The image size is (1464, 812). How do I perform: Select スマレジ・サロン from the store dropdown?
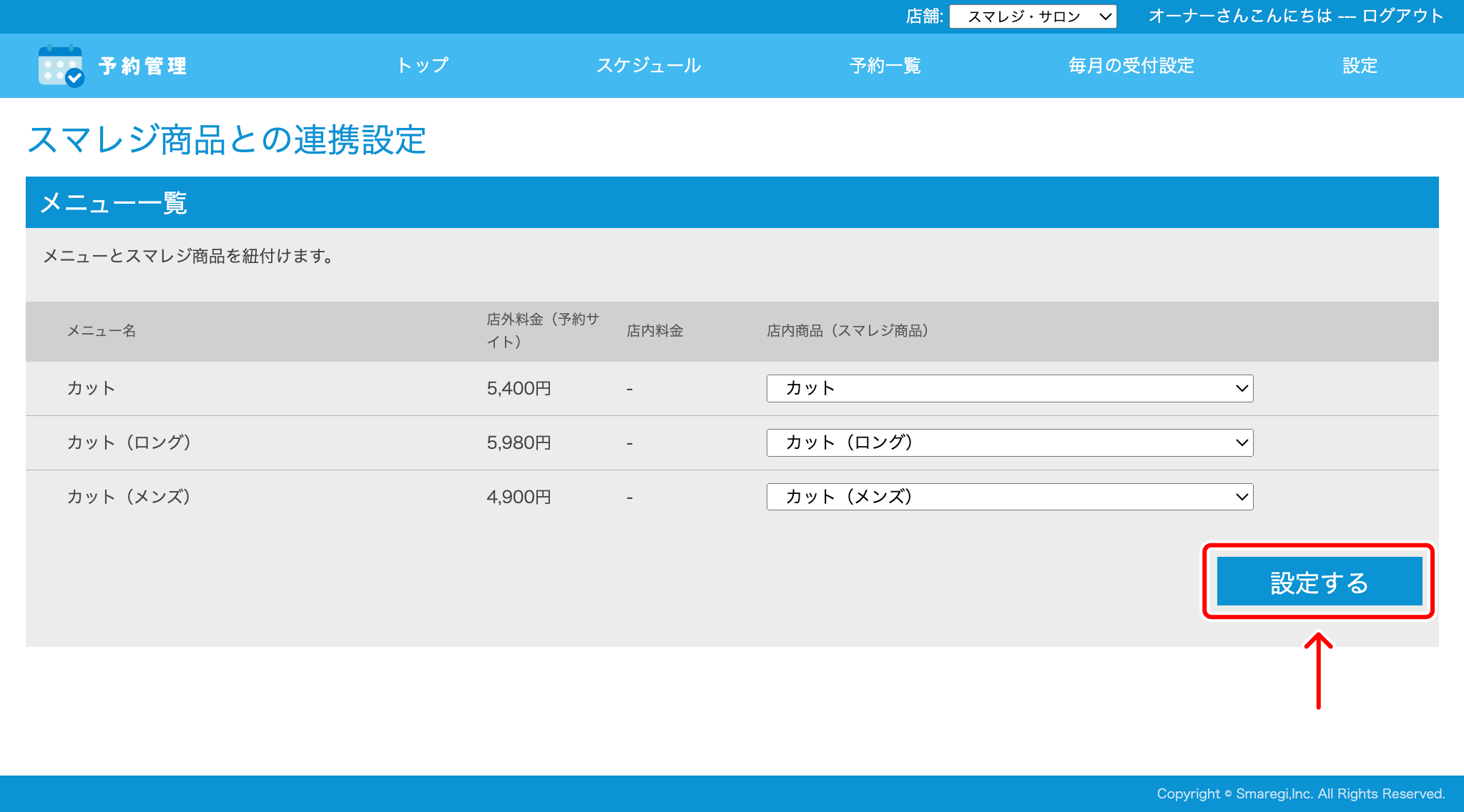1023,16
